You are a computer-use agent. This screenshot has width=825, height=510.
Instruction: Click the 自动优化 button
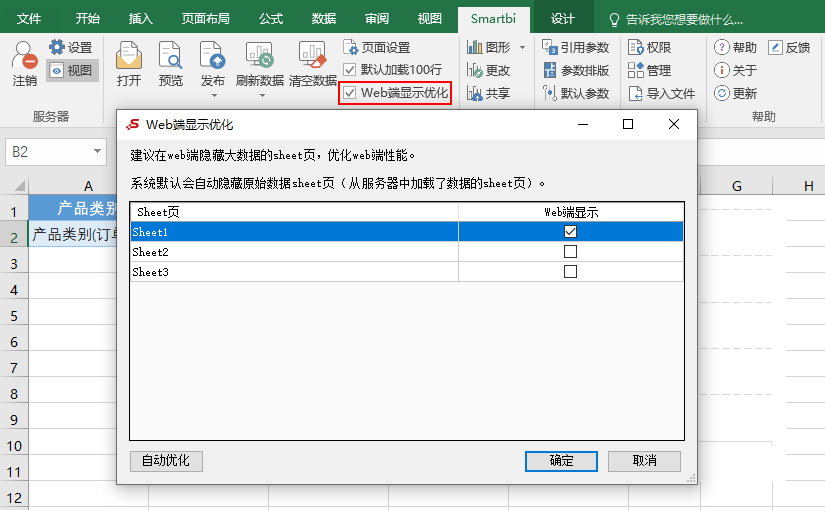[166, 461]
